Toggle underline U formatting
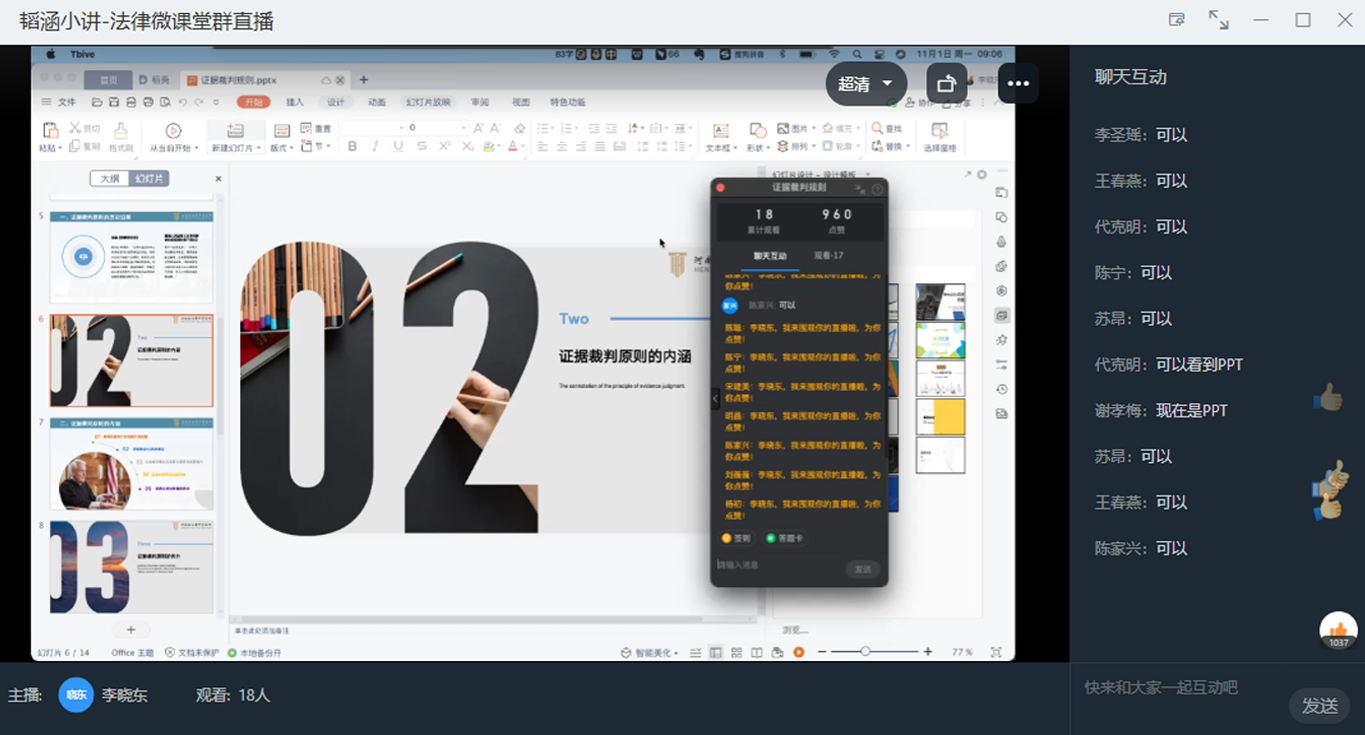1365x735 pixels. pos(398,146)
